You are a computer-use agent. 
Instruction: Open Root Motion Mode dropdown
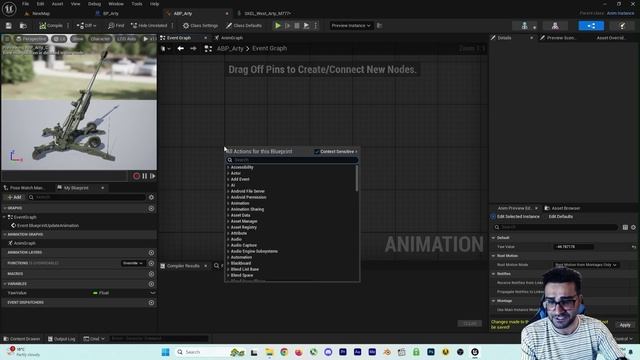pos(586,265)
